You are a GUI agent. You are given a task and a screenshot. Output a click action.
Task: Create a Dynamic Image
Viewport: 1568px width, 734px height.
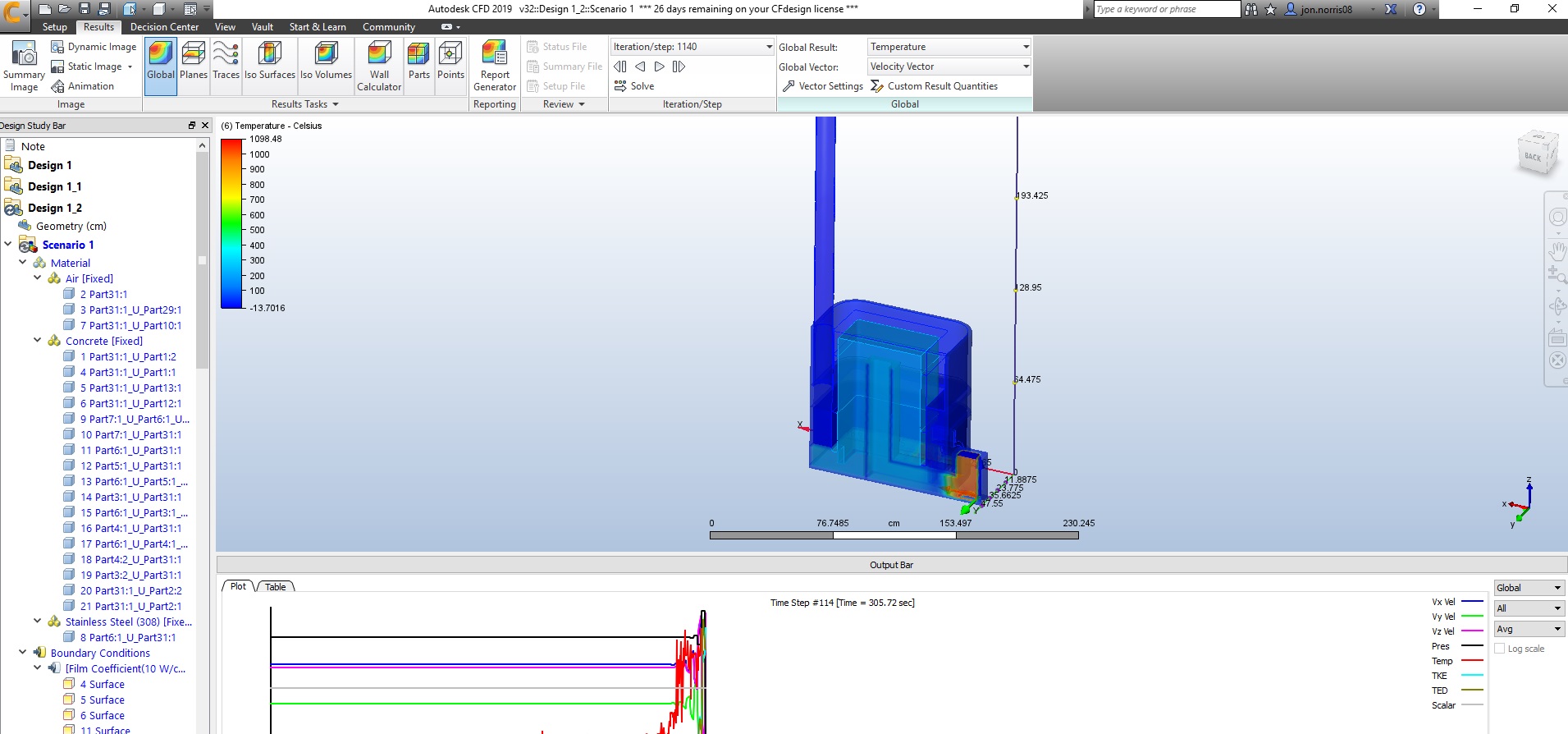[x=94, y=47]
